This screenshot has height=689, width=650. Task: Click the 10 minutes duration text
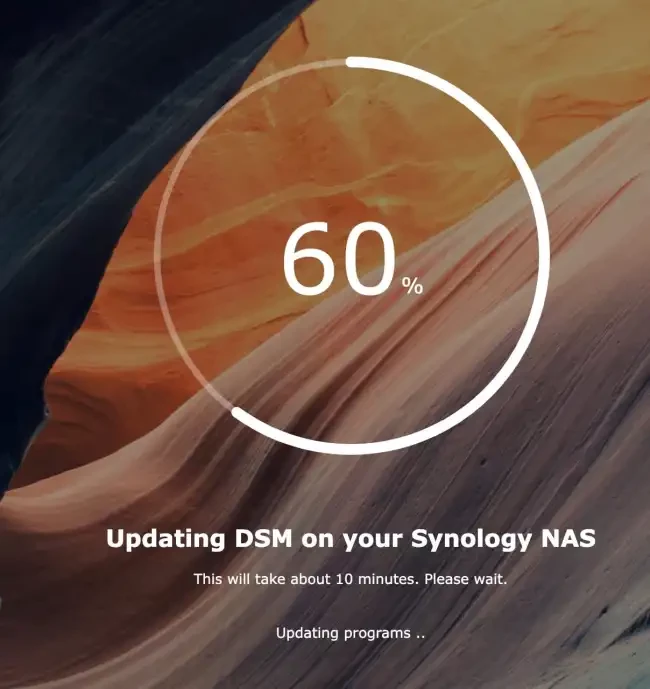(377, 579)
